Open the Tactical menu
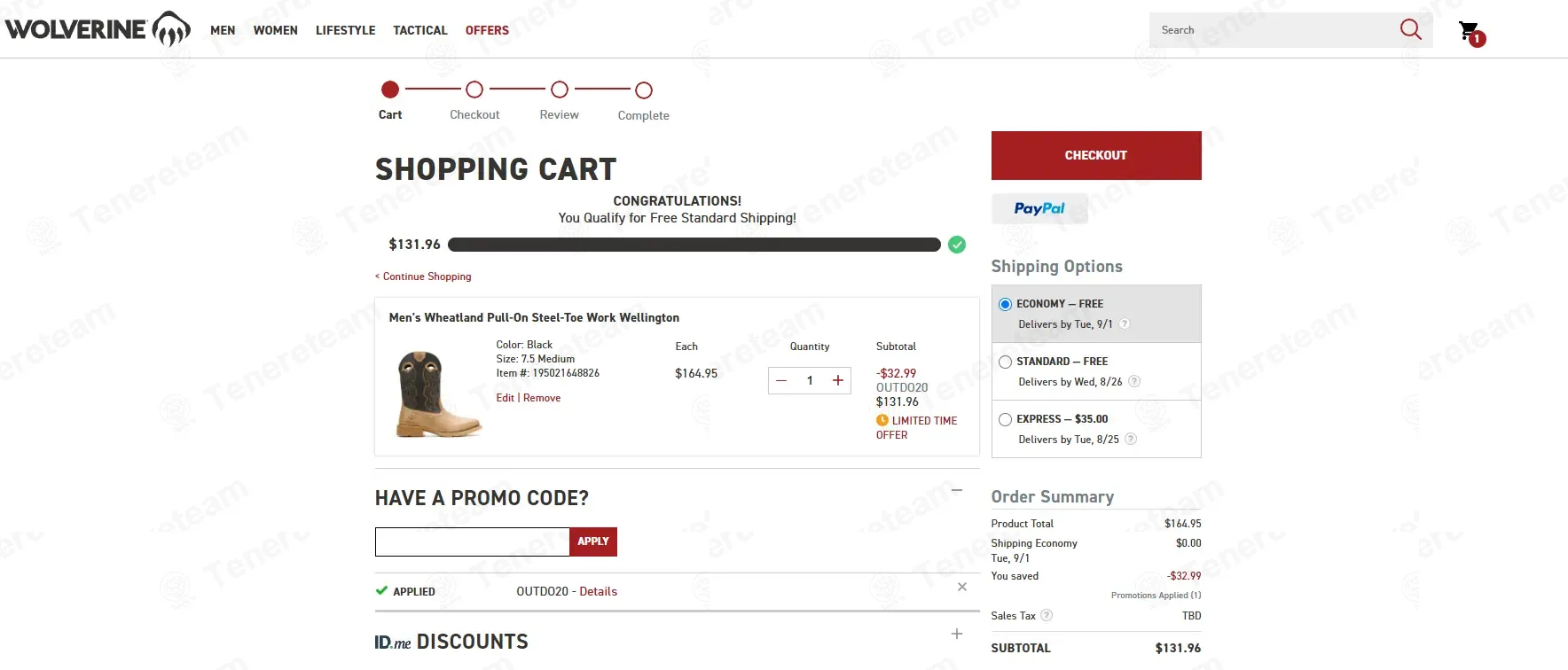 coord(420,30)
